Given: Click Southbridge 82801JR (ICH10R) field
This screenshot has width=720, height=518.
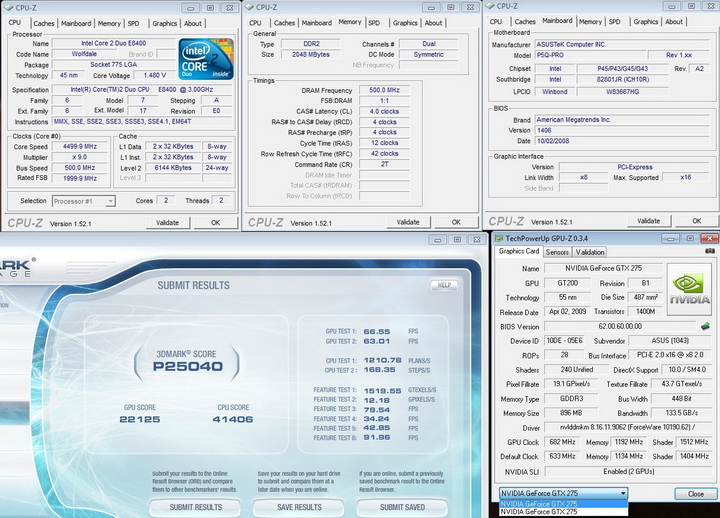Looking at the screenshot, I should click(x=622, y=79).
